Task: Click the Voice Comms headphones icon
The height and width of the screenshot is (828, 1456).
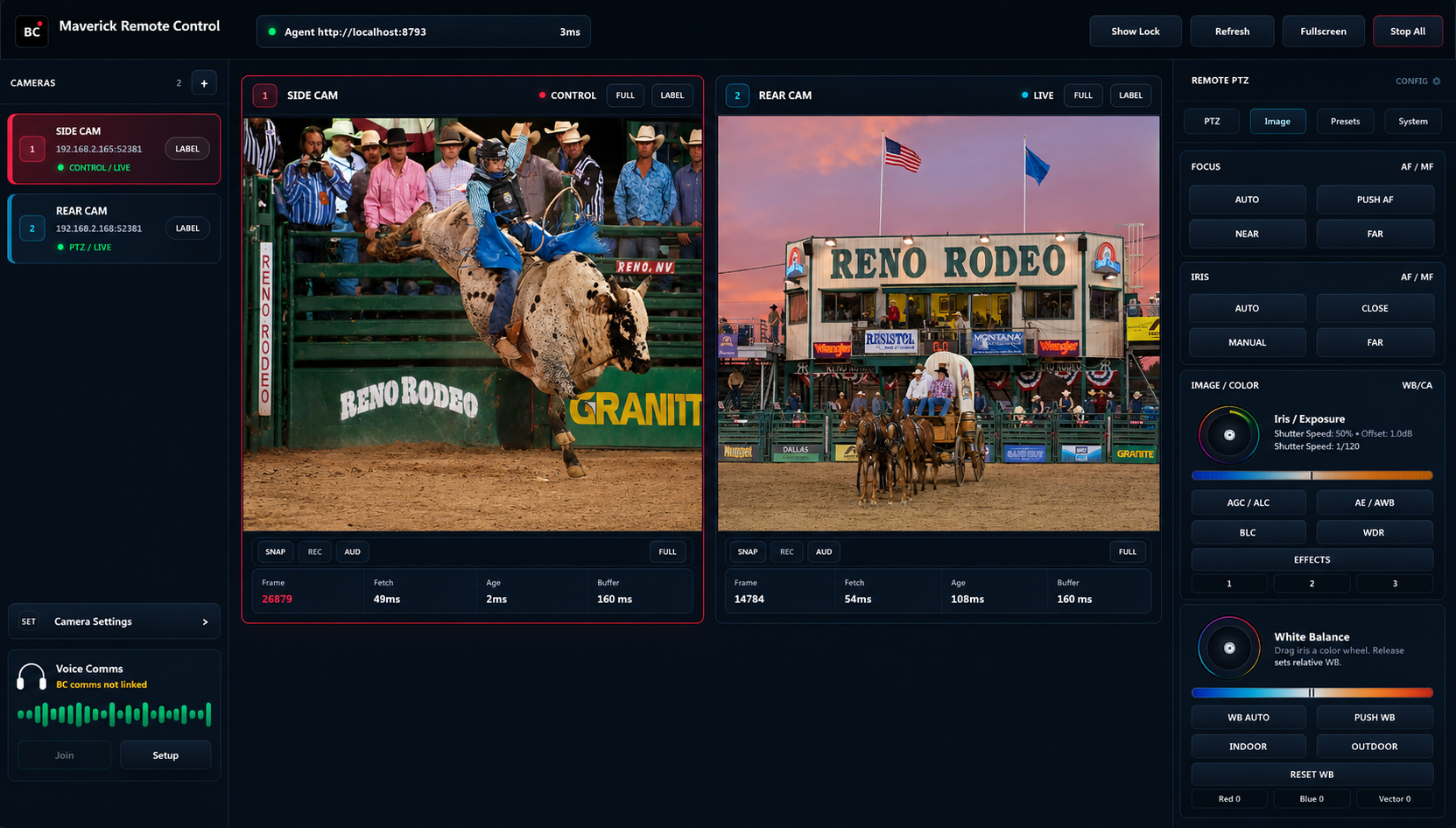Action: [32, 677]
